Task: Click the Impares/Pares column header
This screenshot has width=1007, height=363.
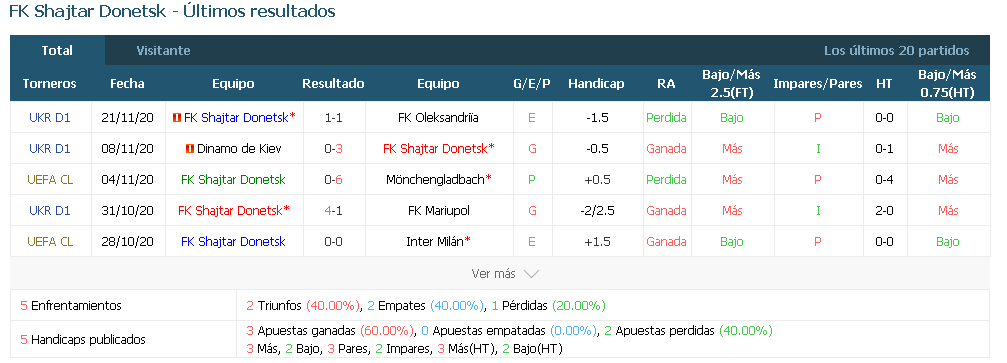Action: pyautogui.click(x=818, y=84)
